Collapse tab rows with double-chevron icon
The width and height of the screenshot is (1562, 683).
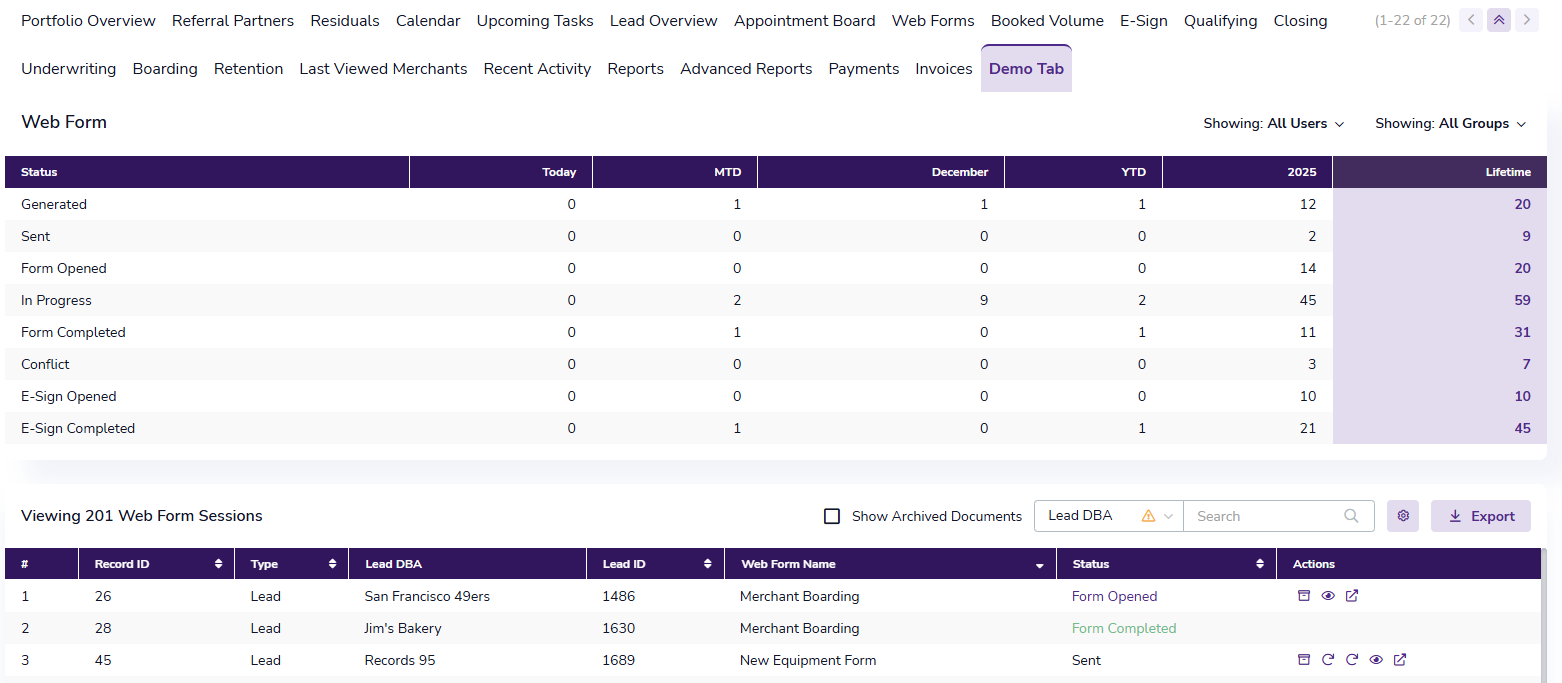coord(1498,20)
